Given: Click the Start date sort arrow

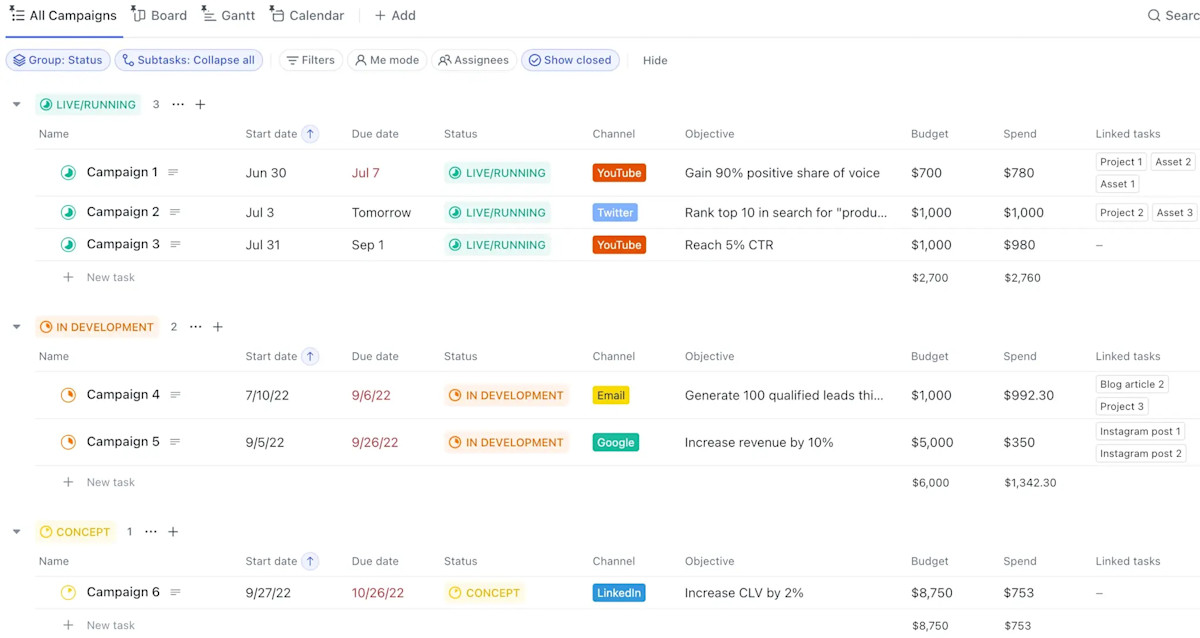Looking at the screenshot, I should [309, 133].
